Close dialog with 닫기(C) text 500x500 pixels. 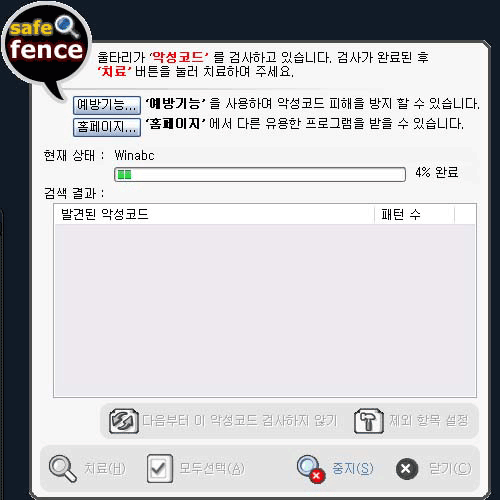click(x=450, y=468)
